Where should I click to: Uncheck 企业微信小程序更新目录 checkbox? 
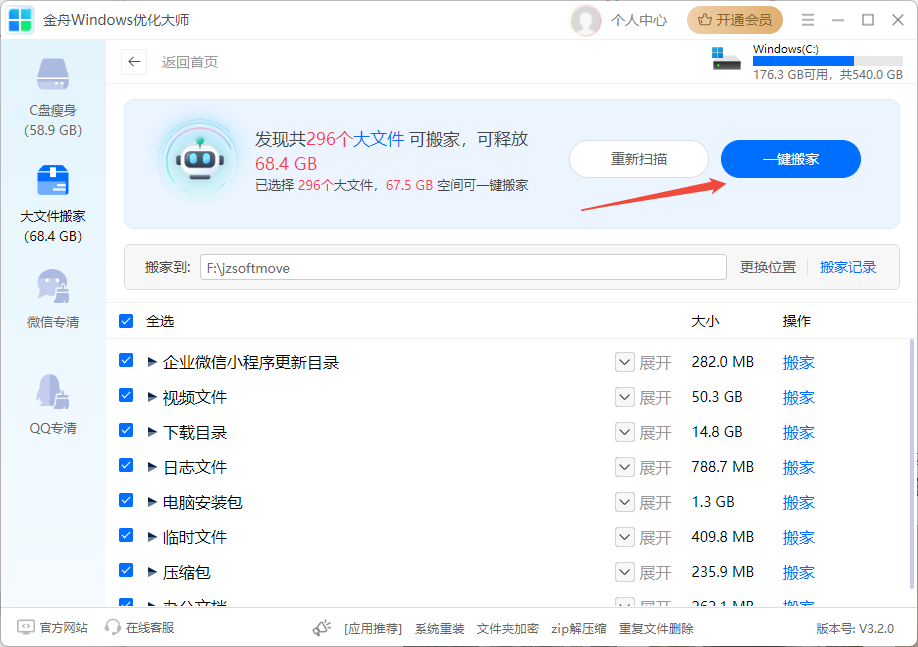126,360
